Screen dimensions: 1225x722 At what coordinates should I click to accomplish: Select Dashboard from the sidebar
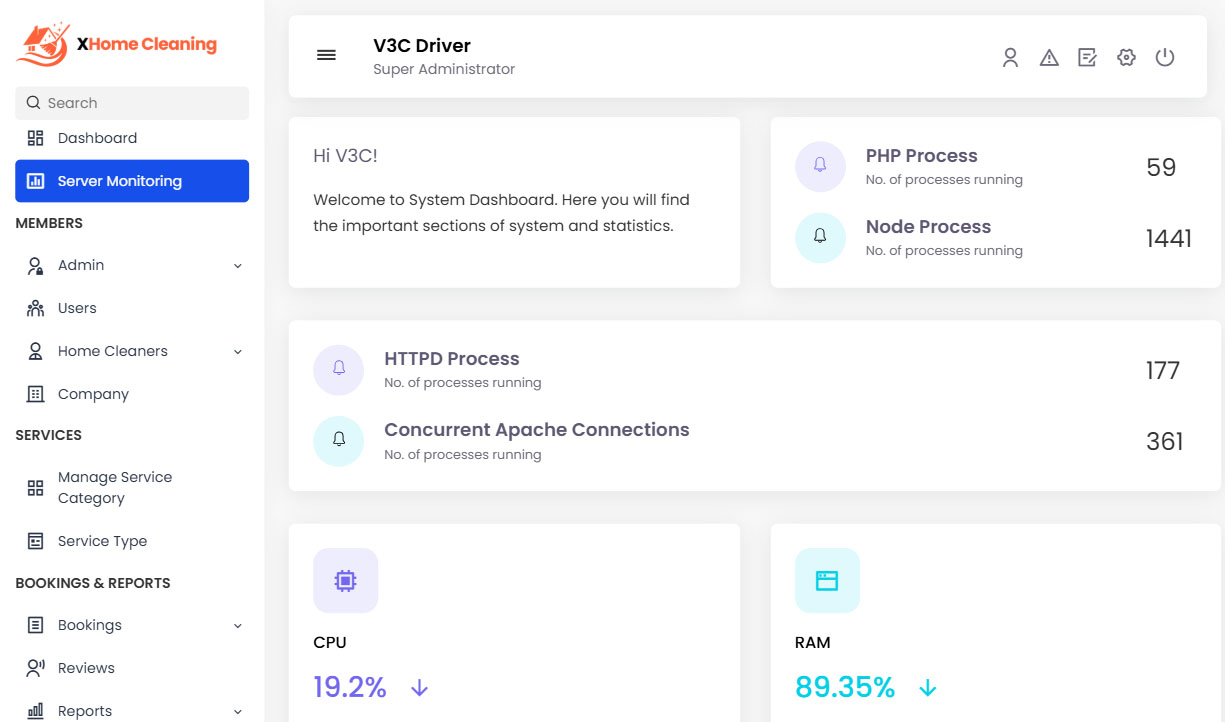click(97, 138)
